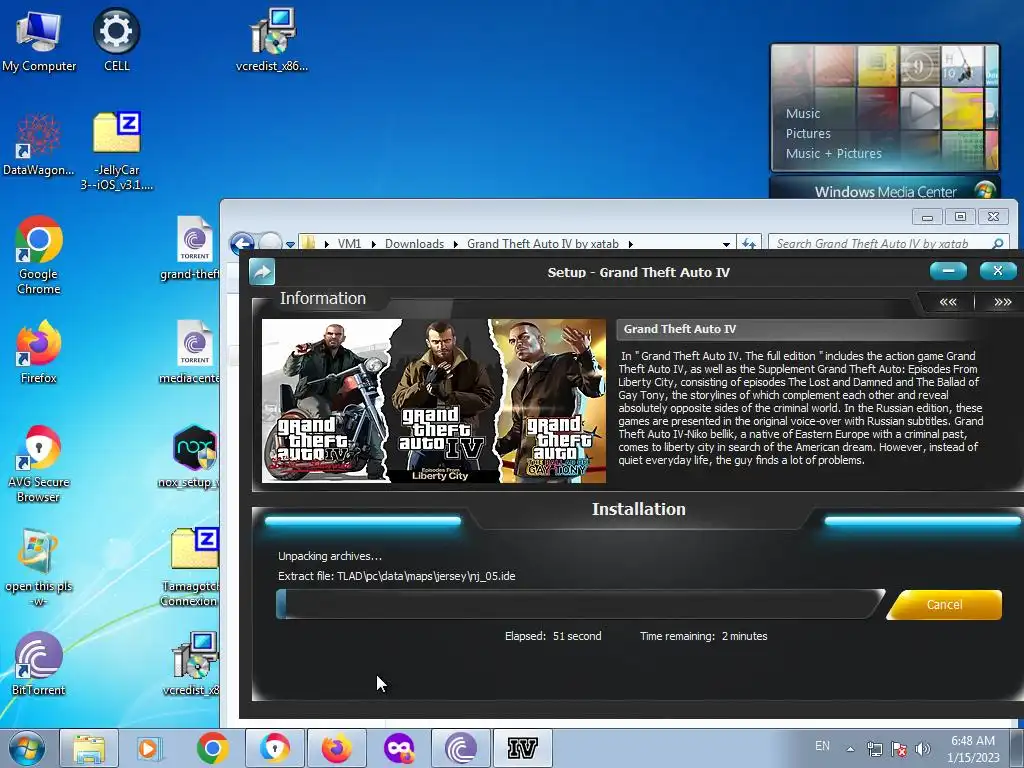Image resolution: width=1024 pixels, height=768 pixels.
Task: Select the Tamagotchi Connexion zip icon
Action: [190, 568]
